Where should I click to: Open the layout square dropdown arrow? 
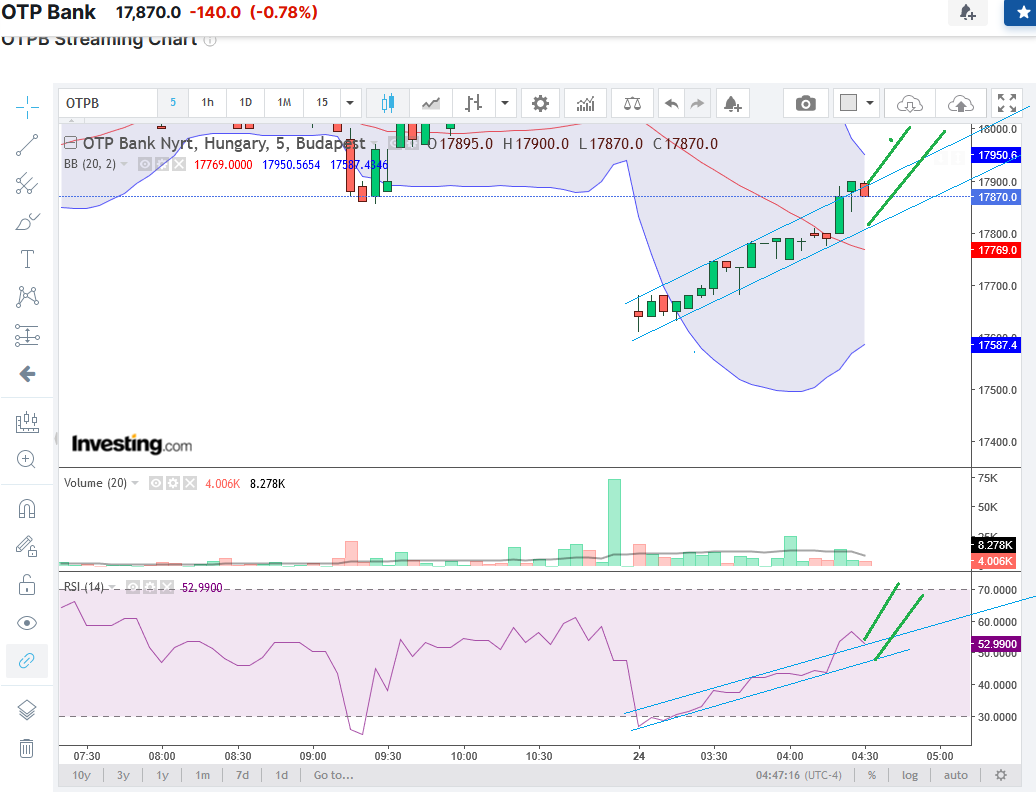(x=870, y=103)
